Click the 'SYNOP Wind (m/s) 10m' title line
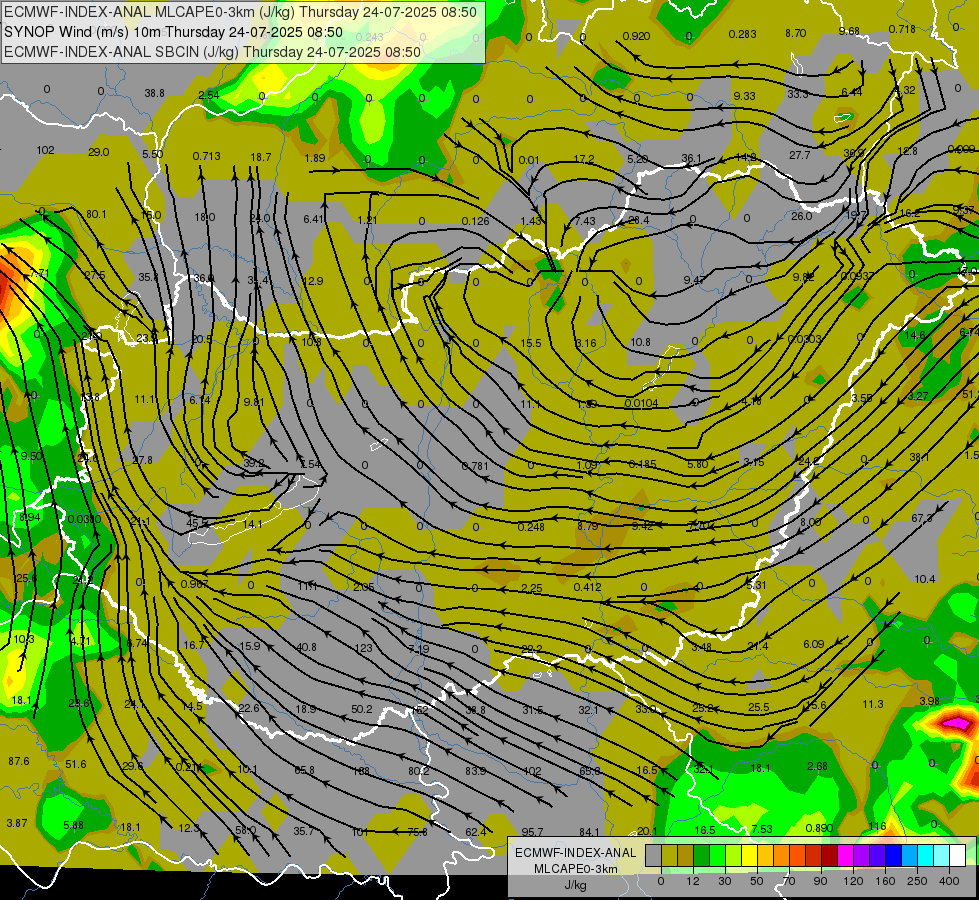 click(174, 32)
